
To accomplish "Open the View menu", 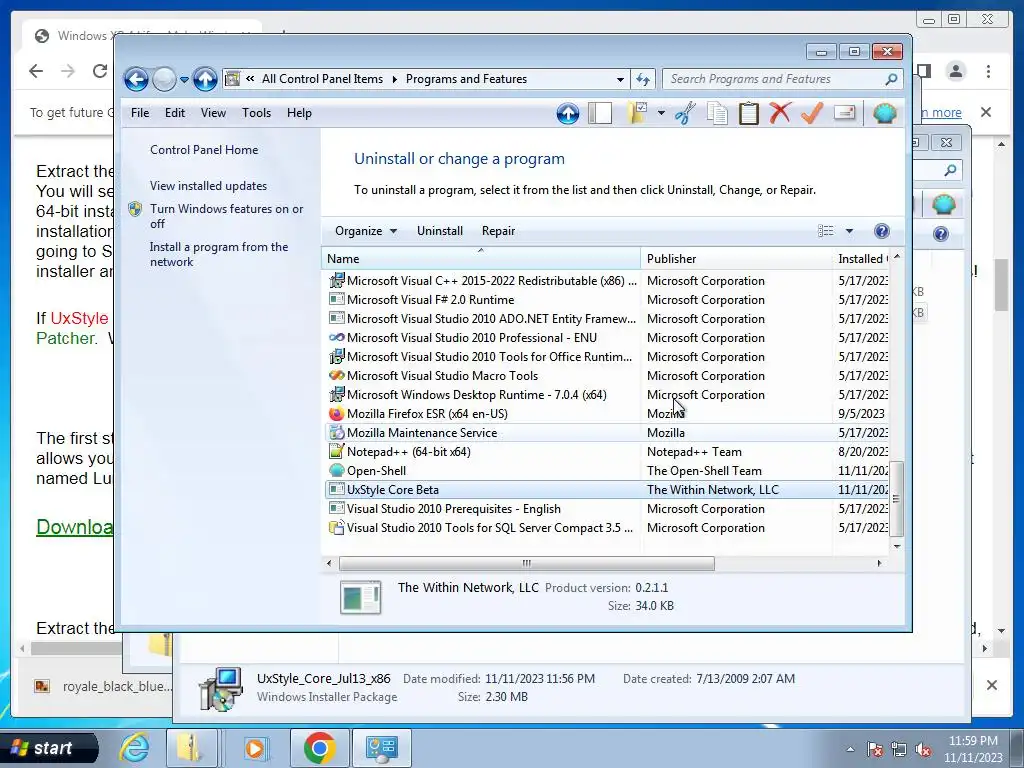I will coord(213,113).
